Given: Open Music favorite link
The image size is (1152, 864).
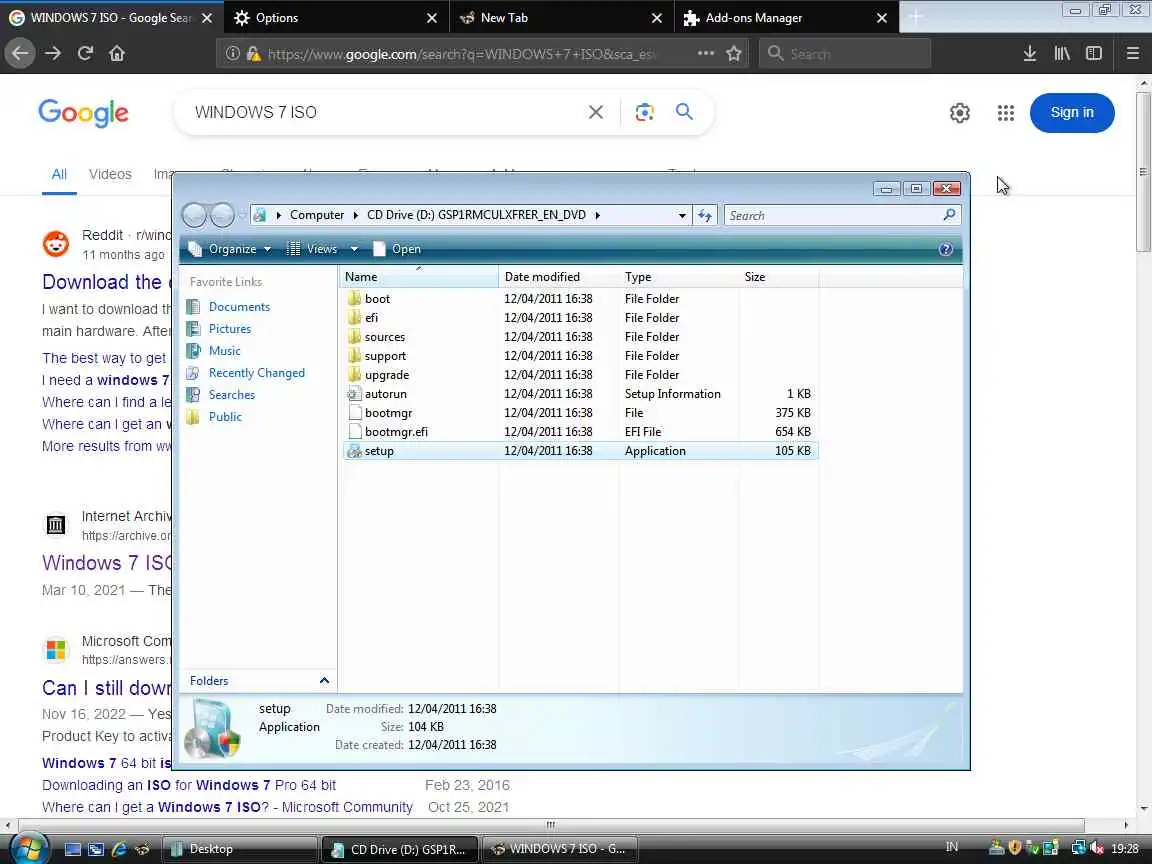Looking at the screenshot, I should pyautogui.click(x=224, y=350).
